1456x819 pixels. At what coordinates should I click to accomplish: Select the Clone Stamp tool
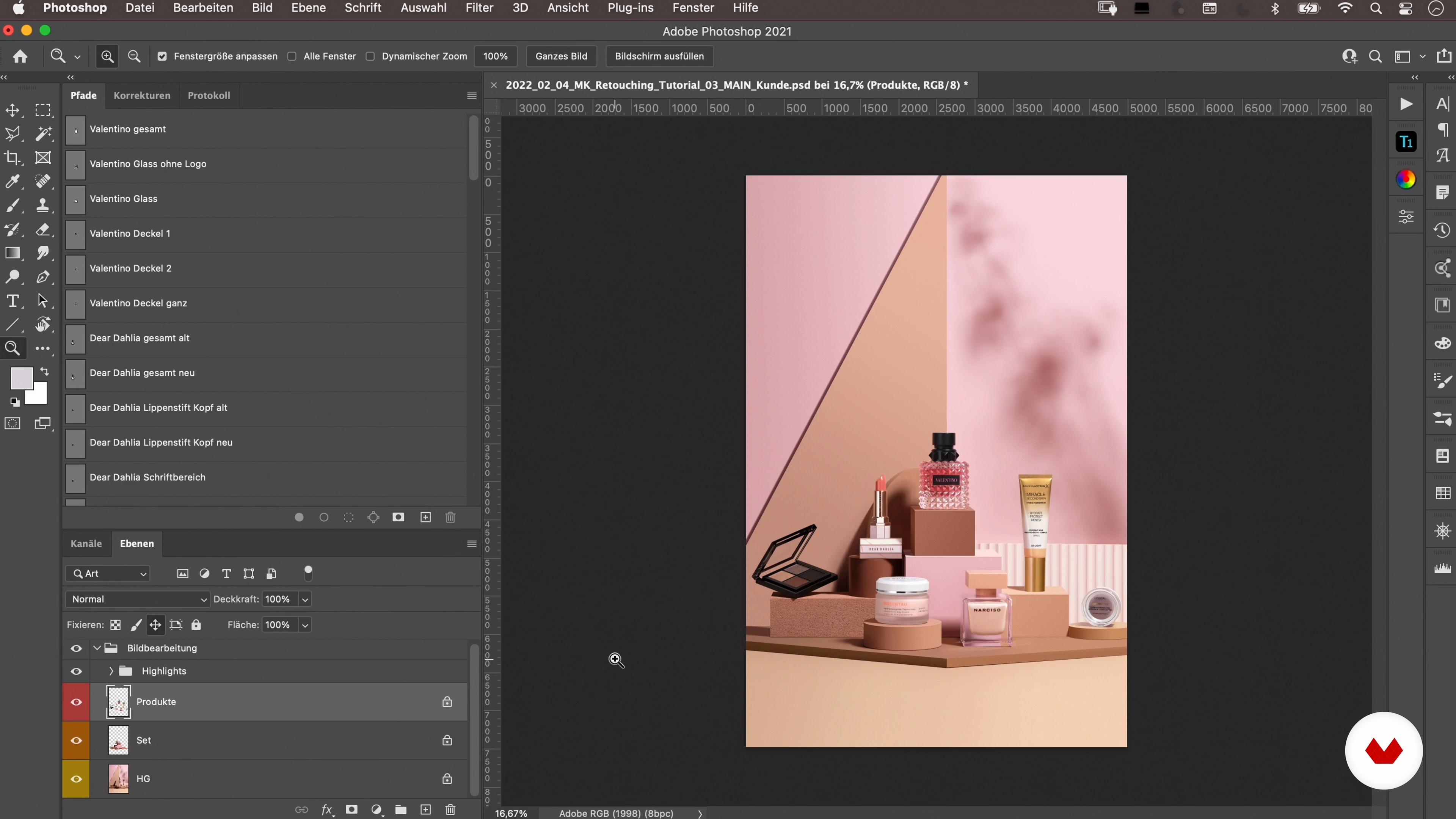point(43,205)
